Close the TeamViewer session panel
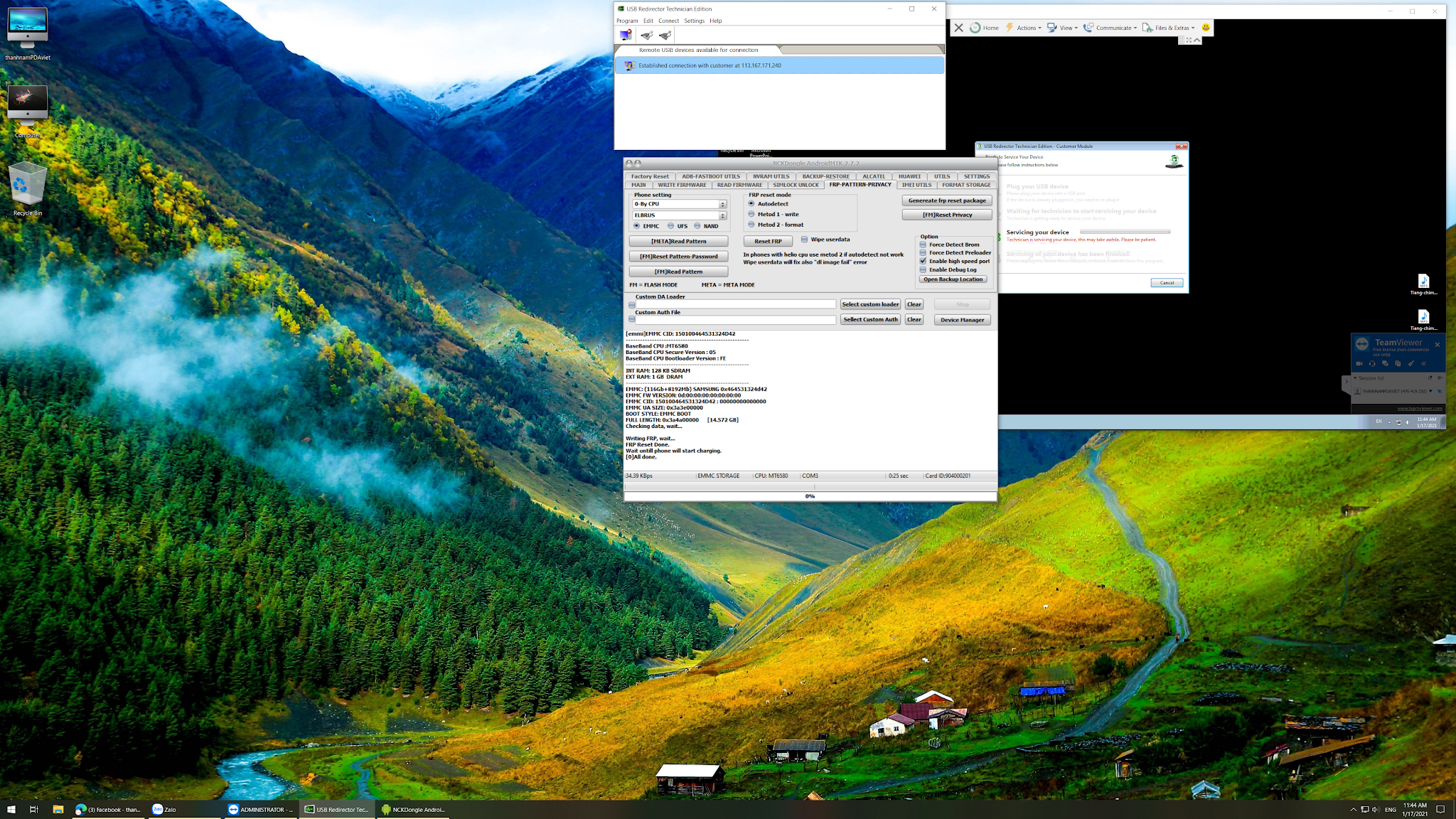 pyautogui.click(x=1438, y=345)
